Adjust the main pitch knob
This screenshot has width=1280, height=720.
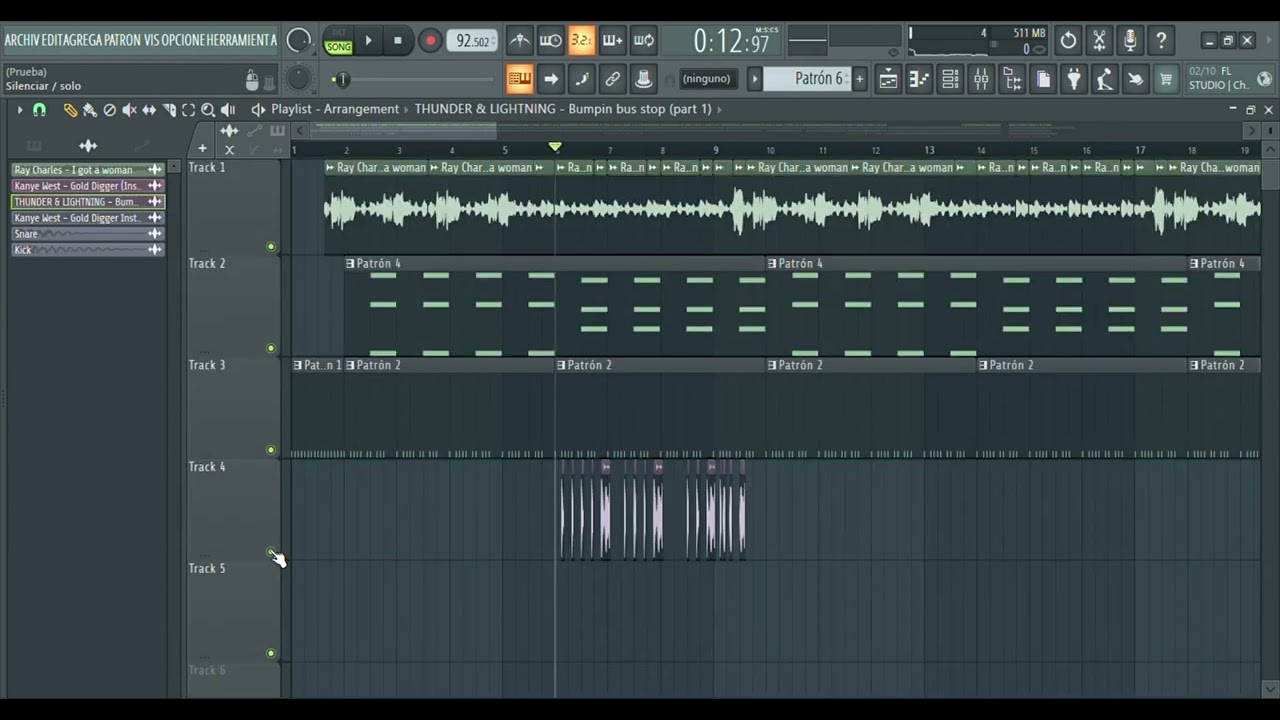[298, 78]
